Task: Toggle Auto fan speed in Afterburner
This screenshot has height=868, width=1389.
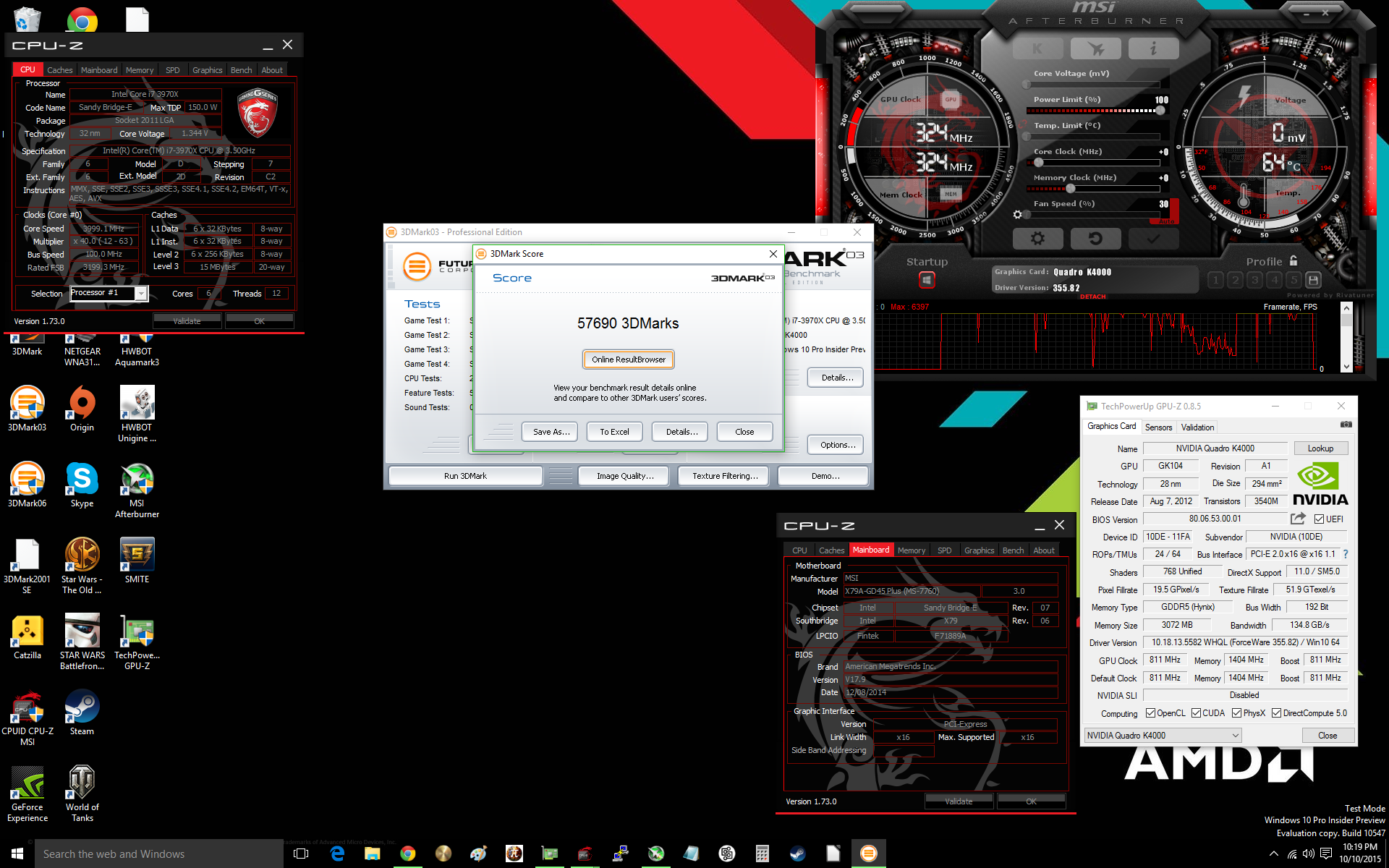Action: (x=1167, y=221)
